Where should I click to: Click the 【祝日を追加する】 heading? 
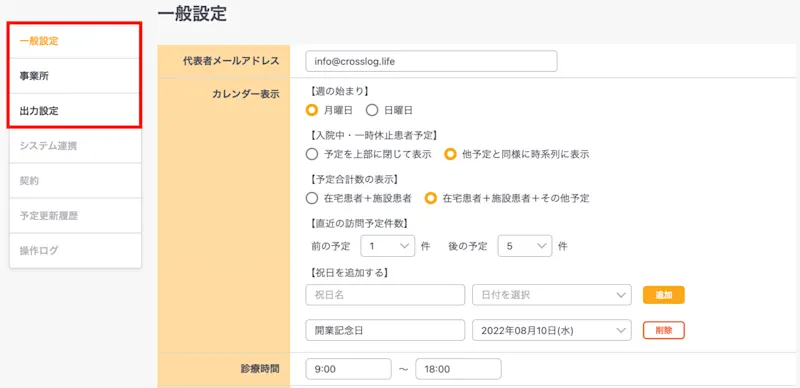[348, 273]
